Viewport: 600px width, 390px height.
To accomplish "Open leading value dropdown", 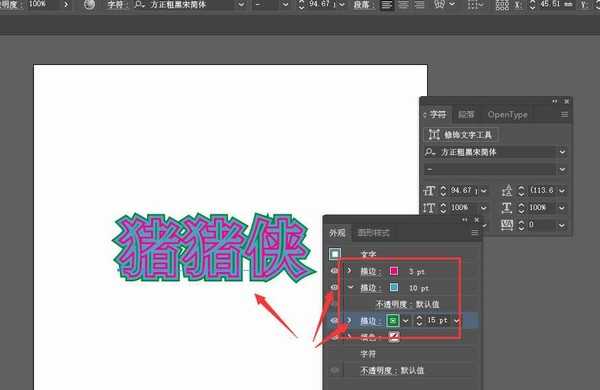I will coord(562,190).
